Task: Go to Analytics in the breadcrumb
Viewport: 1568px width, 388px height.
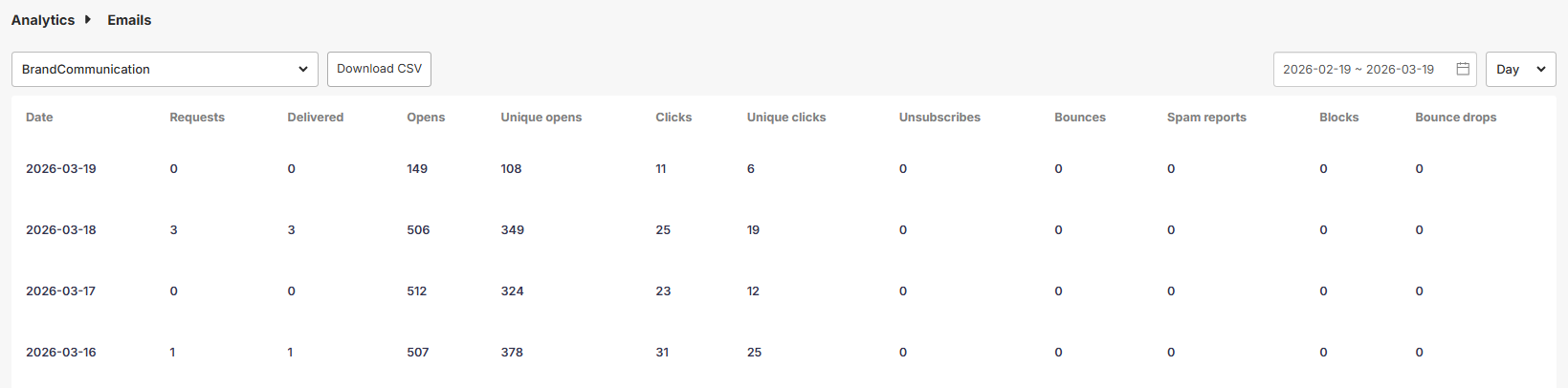Action: coord(43,20)
